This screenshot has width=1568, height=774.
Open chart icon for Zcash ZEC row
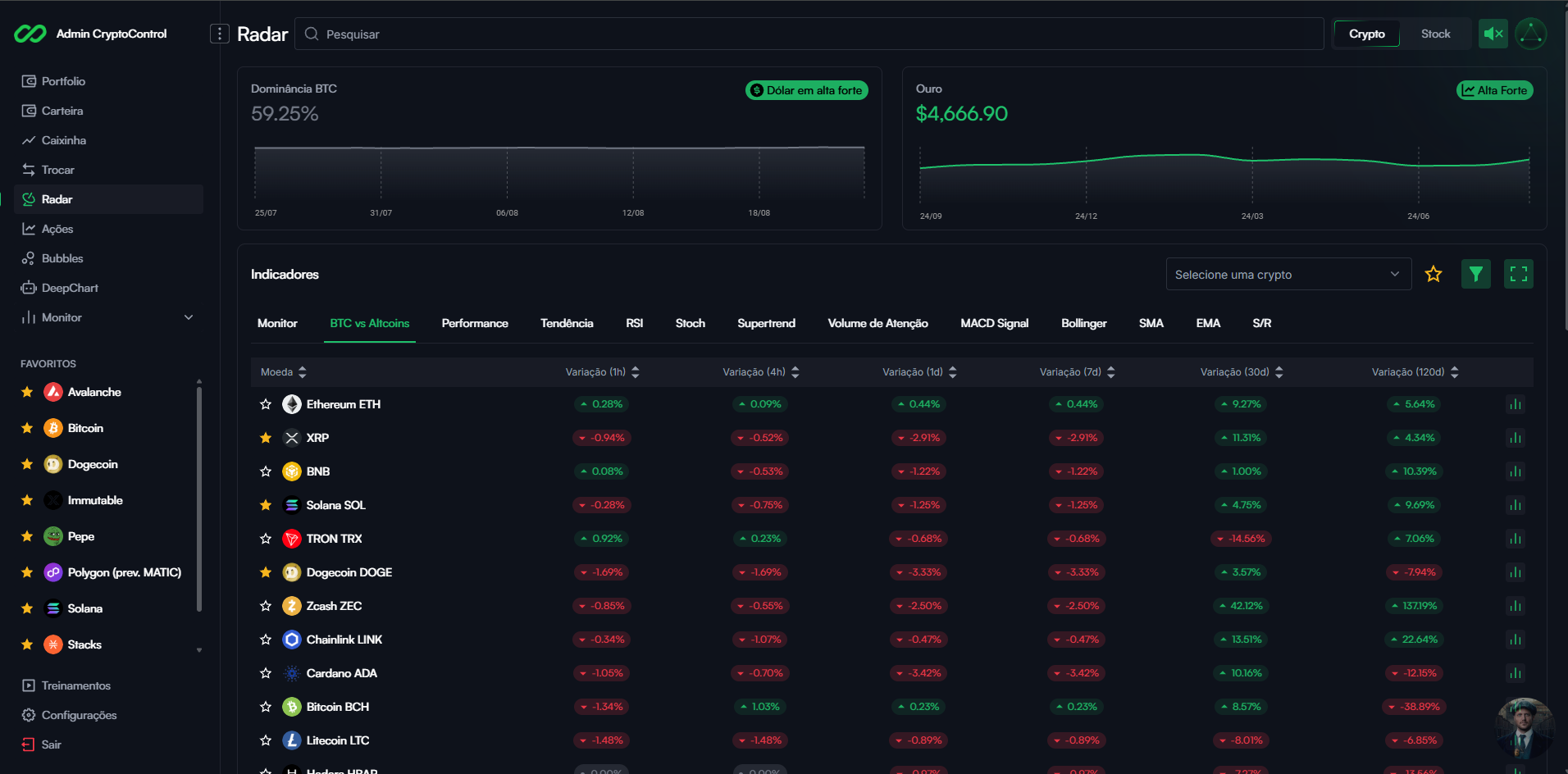(1515, 606)
